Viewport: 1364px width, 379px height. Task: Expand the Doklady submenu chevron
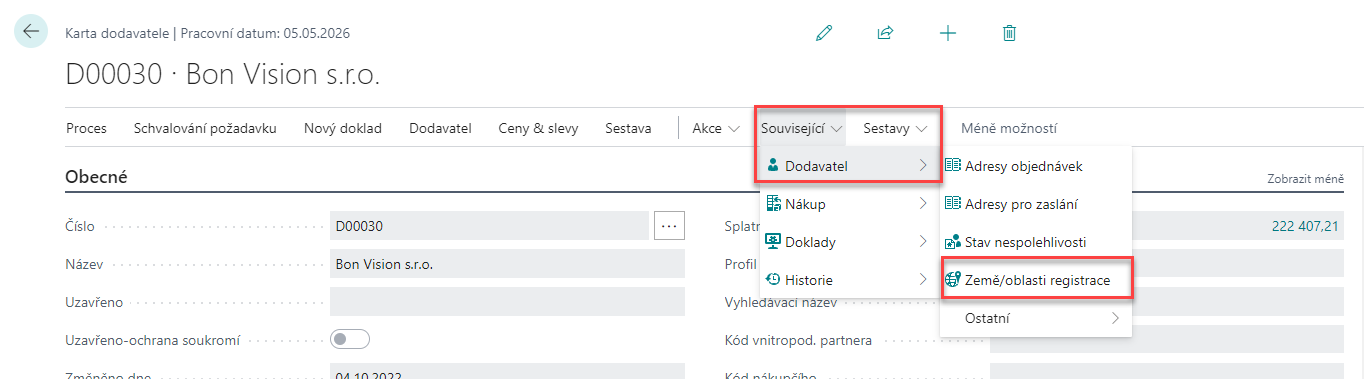pos(923,241)
